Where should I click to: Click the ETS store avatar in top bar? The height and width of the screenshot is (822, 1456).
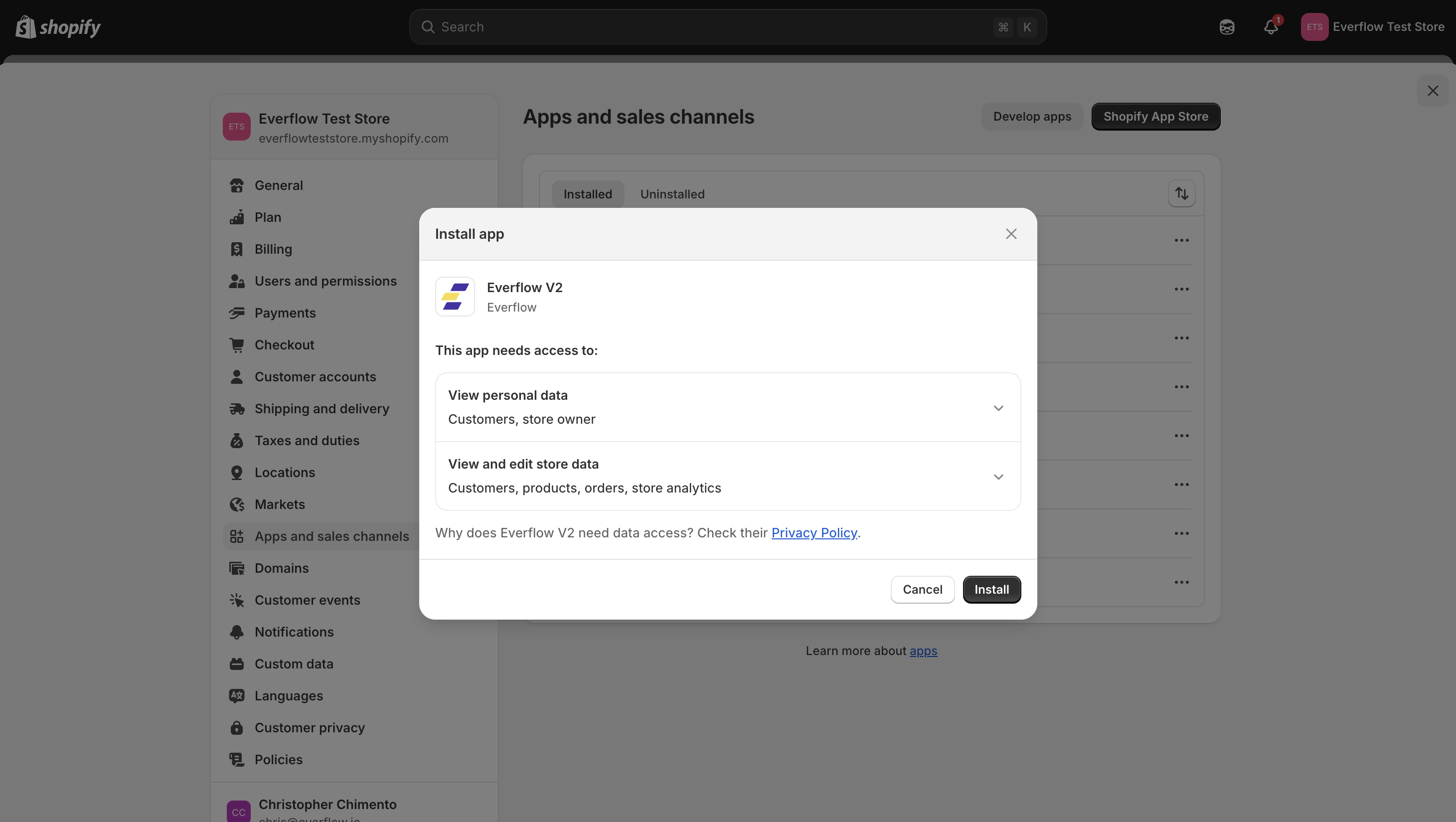click(1314, 26)
